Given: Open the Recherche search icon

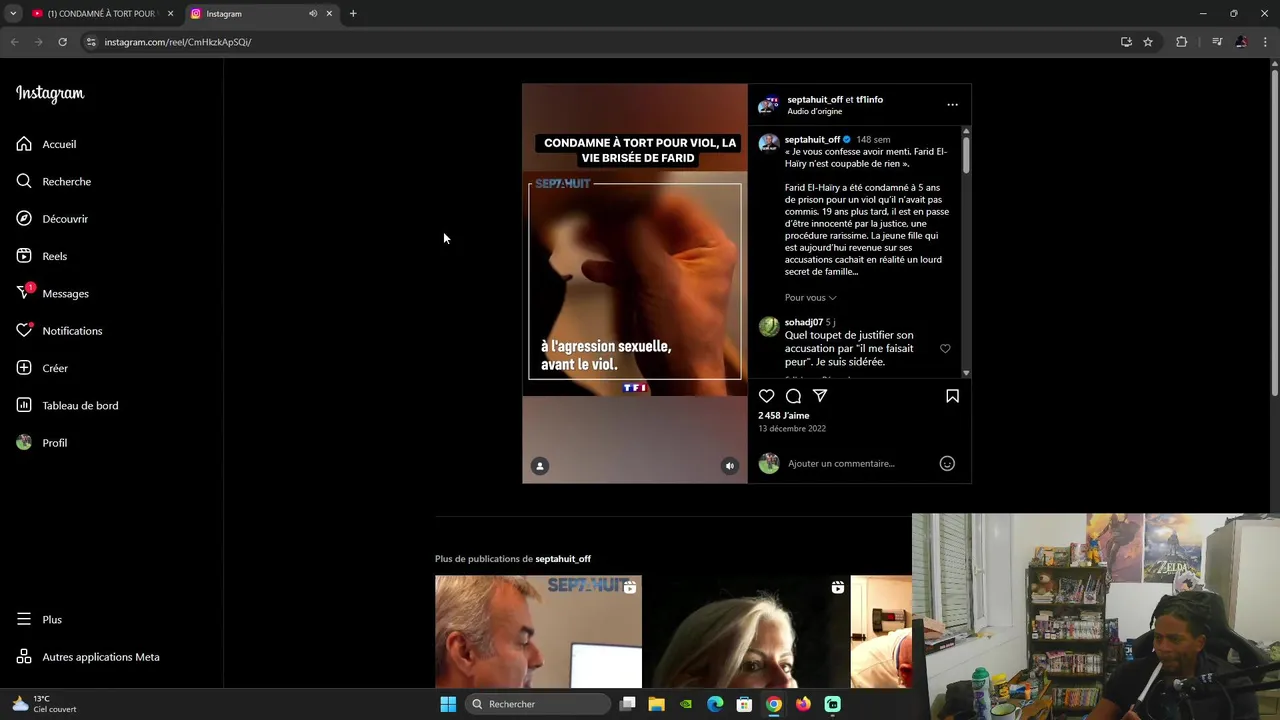Looking at the screenshot, I should click(x=24, y=181).
